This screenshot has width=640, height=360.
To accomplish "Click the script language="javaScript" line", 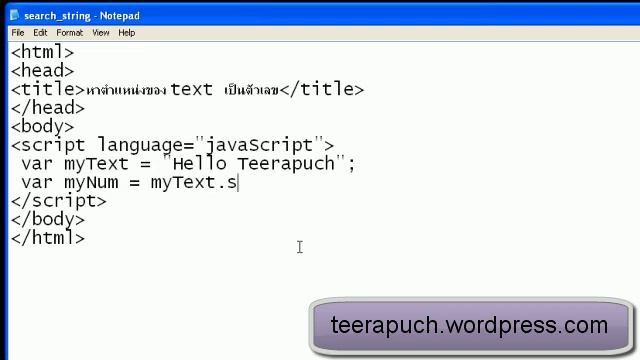I will 173,145.
